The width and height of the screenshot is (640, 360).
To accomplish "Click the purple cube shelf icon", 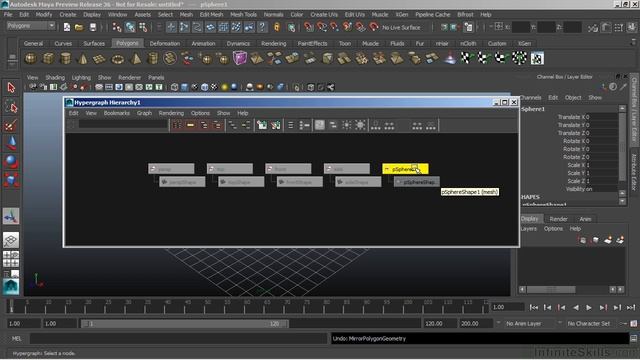I will tap(240, 58).
